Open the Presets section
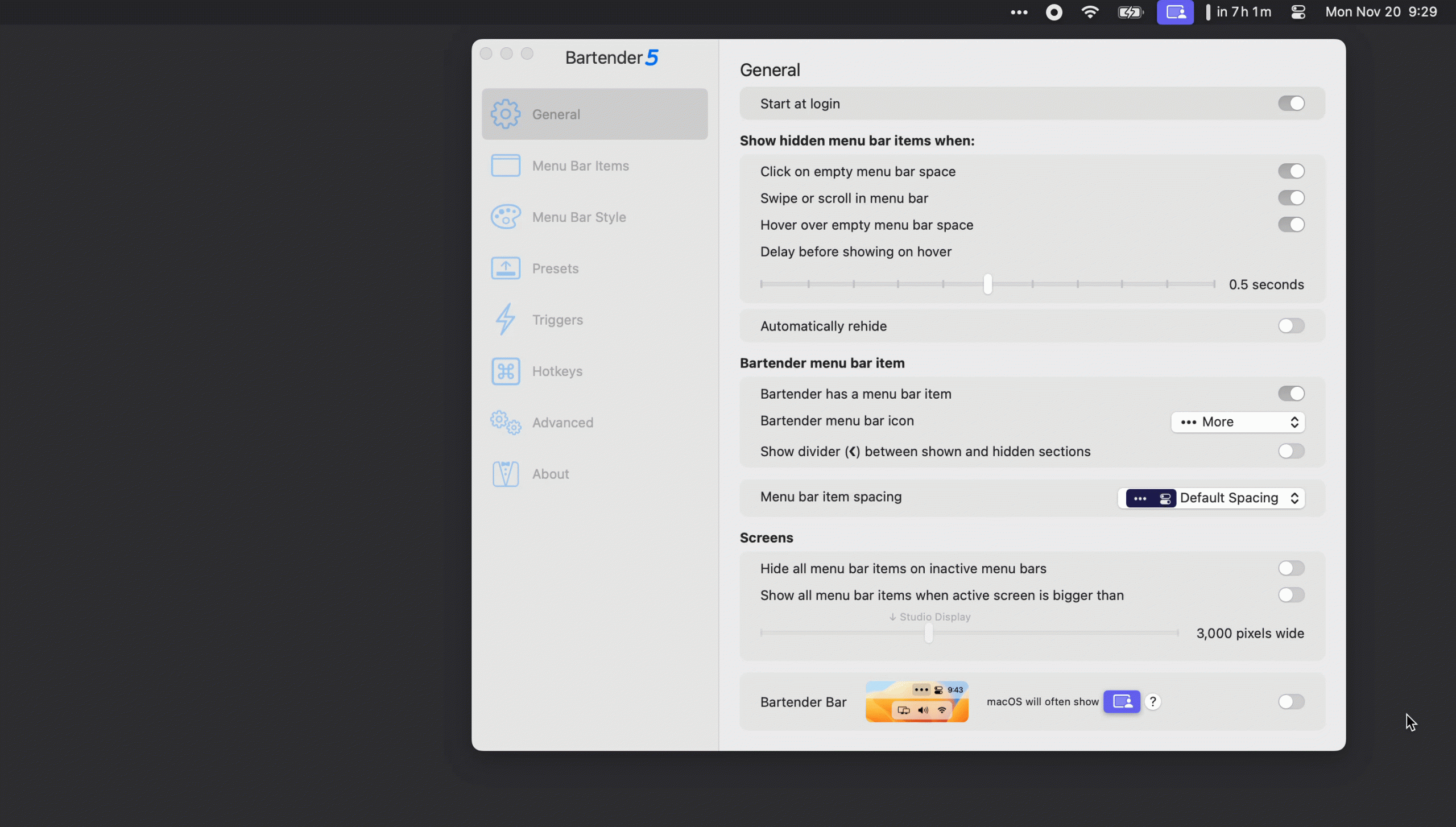 point(555,268)
